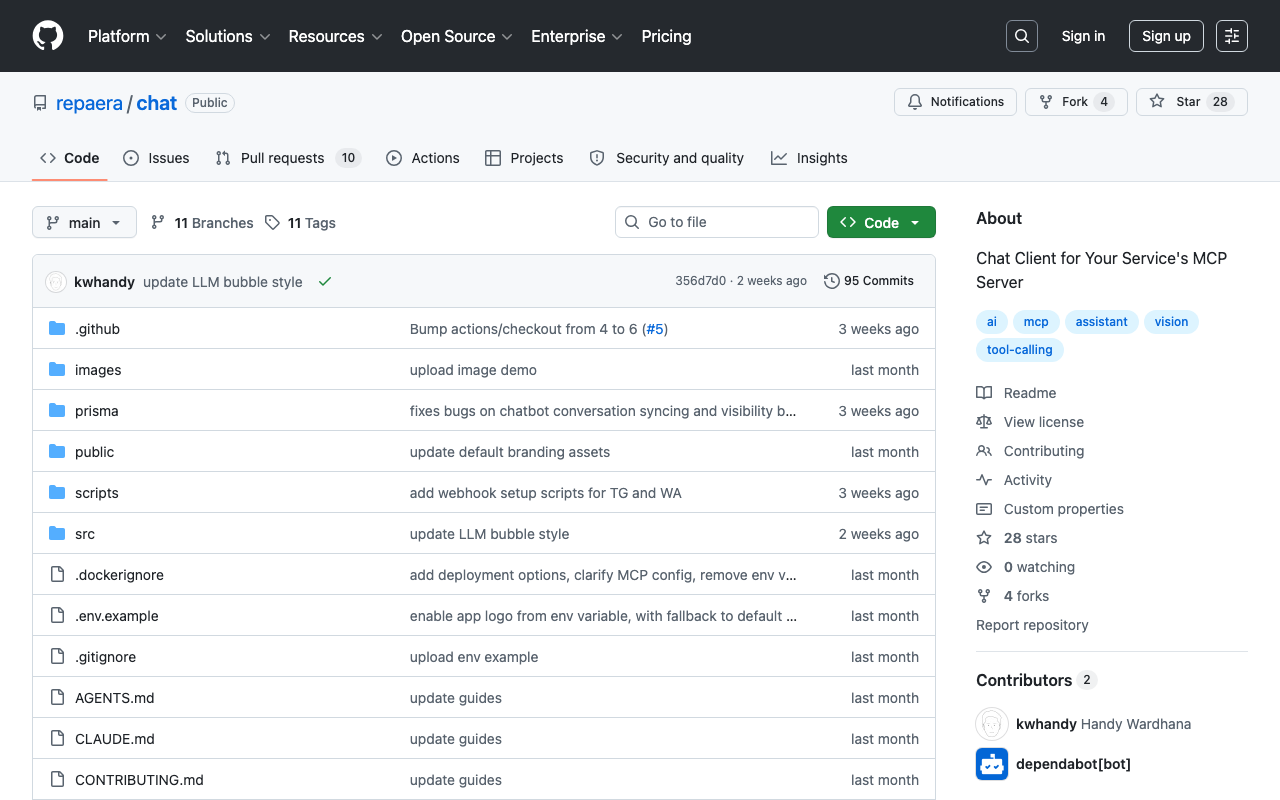The width and height of the screenshot is (1280, 800).
Task: Click the Sign in link
Action: tap(1083, 36)
